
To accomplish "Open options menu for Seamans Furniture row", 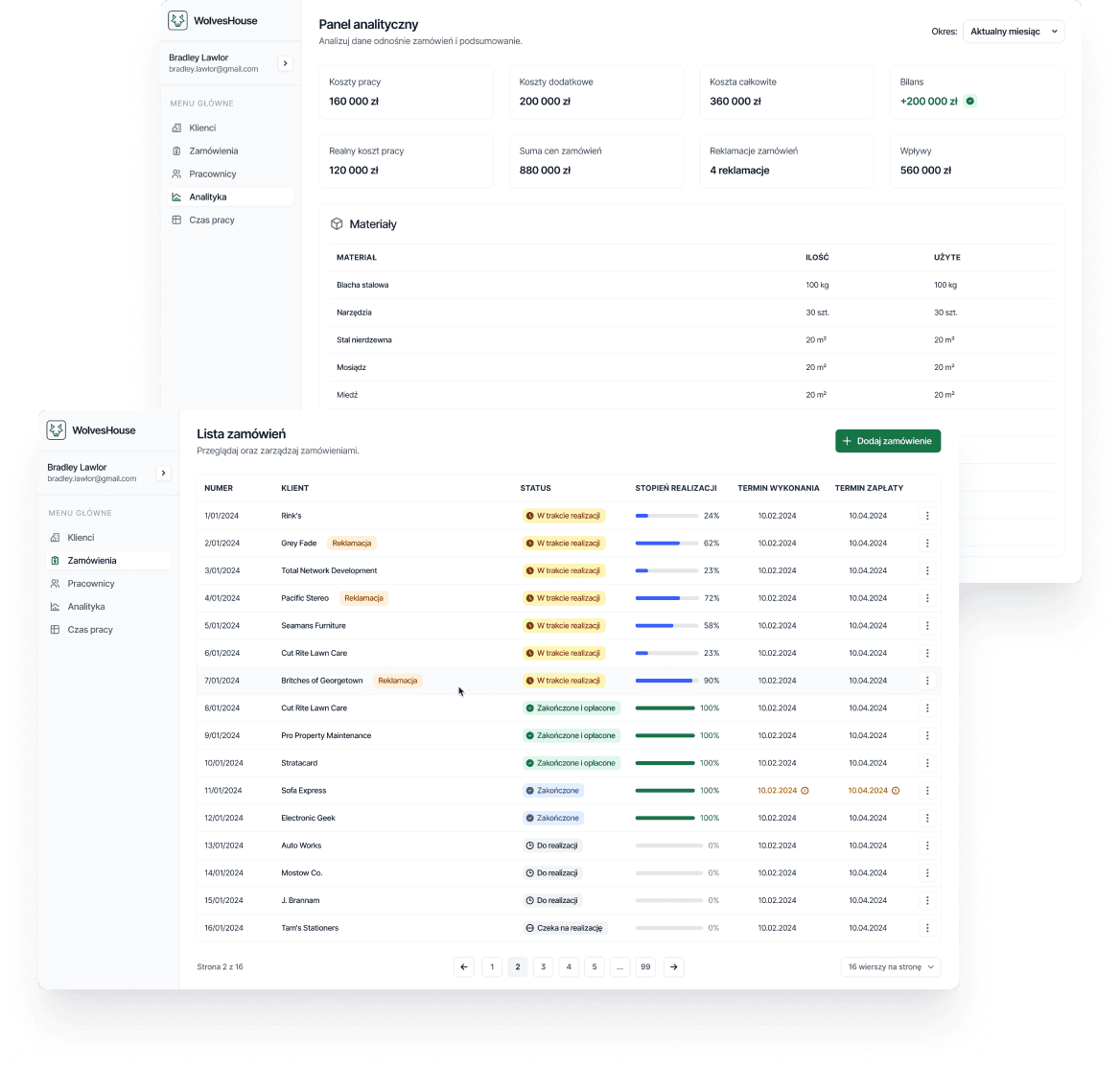I will (x=927, y=625).
